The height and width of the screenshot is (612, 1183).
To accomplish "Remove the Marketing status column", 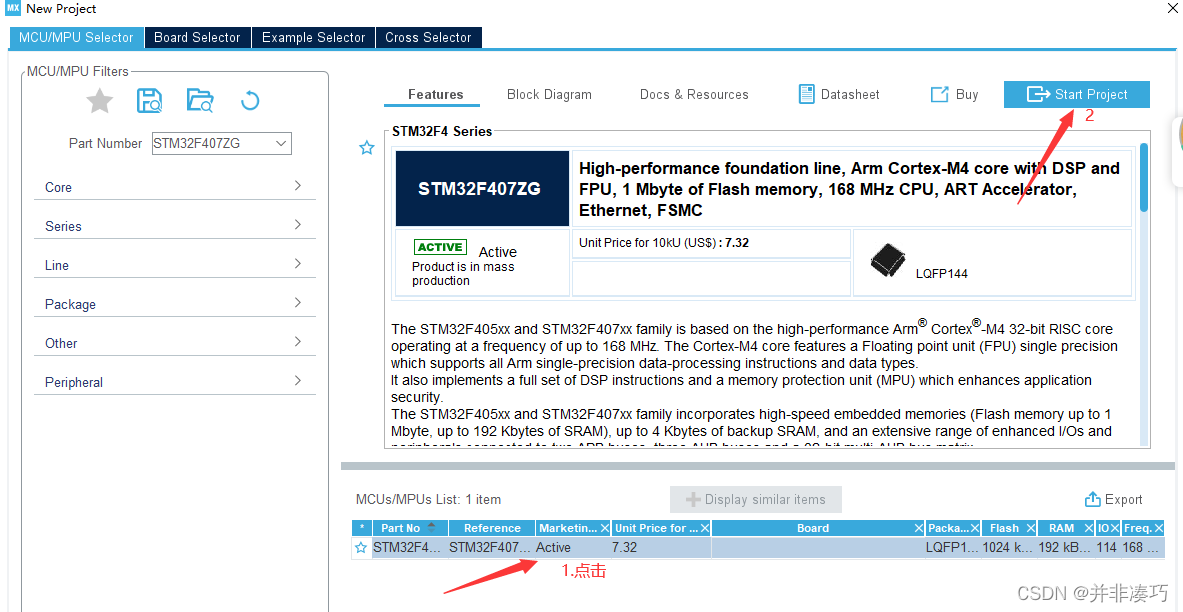I will 605,528.
